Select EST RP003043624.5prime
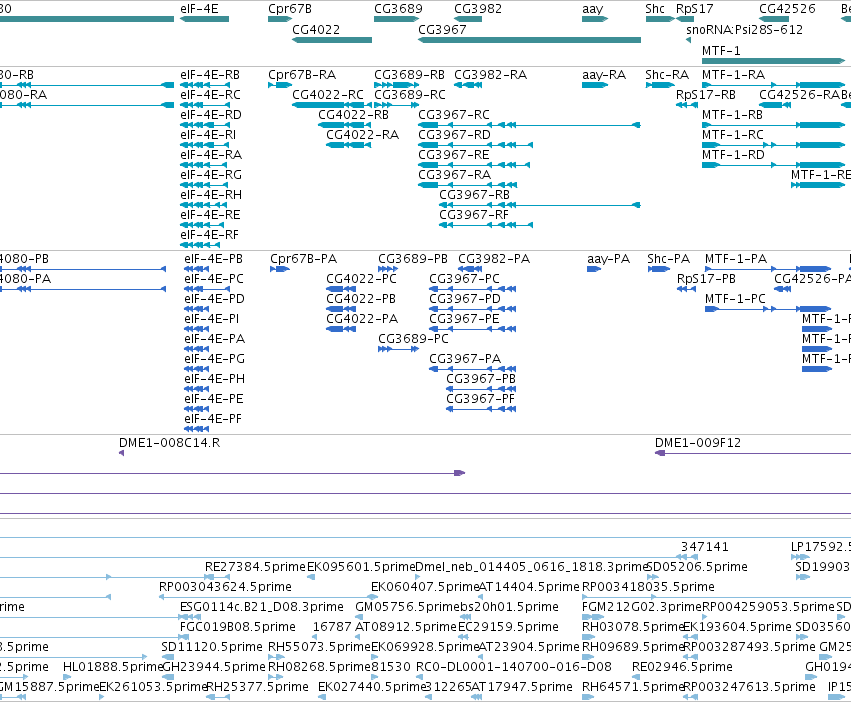 pyautogui.click(x=225, y=587)
